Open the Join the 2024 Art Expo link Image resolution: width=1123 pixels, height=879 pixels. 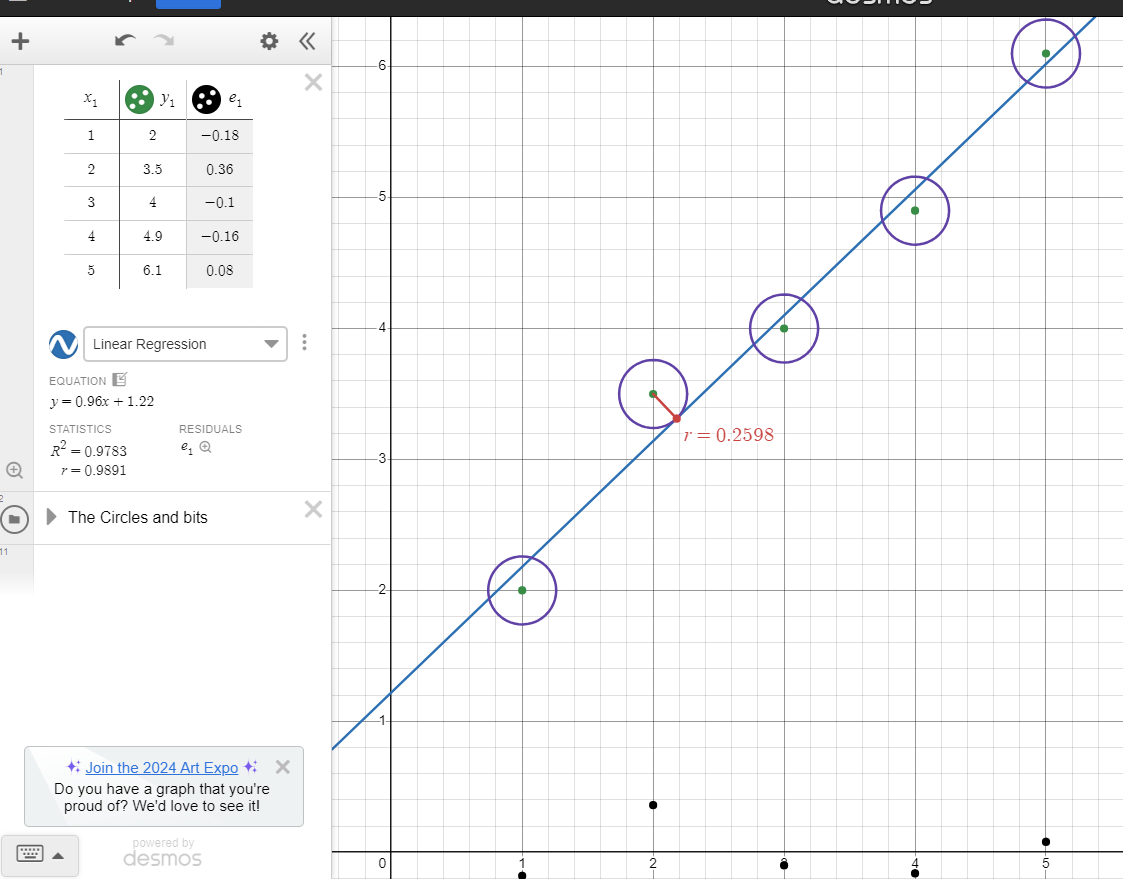162,767
